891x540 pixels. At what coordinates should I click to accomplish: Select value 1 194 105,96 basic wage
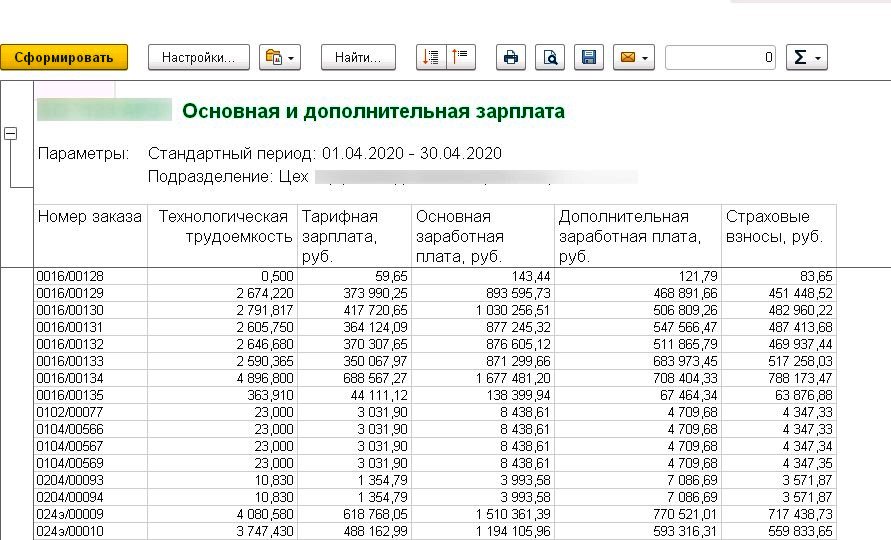click(483, 531)
